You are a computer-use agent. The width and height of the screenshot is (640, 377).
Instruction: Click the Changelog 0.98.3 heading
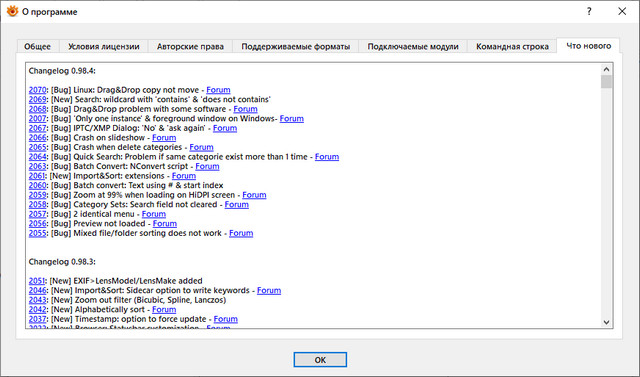[x=62, y=262]
